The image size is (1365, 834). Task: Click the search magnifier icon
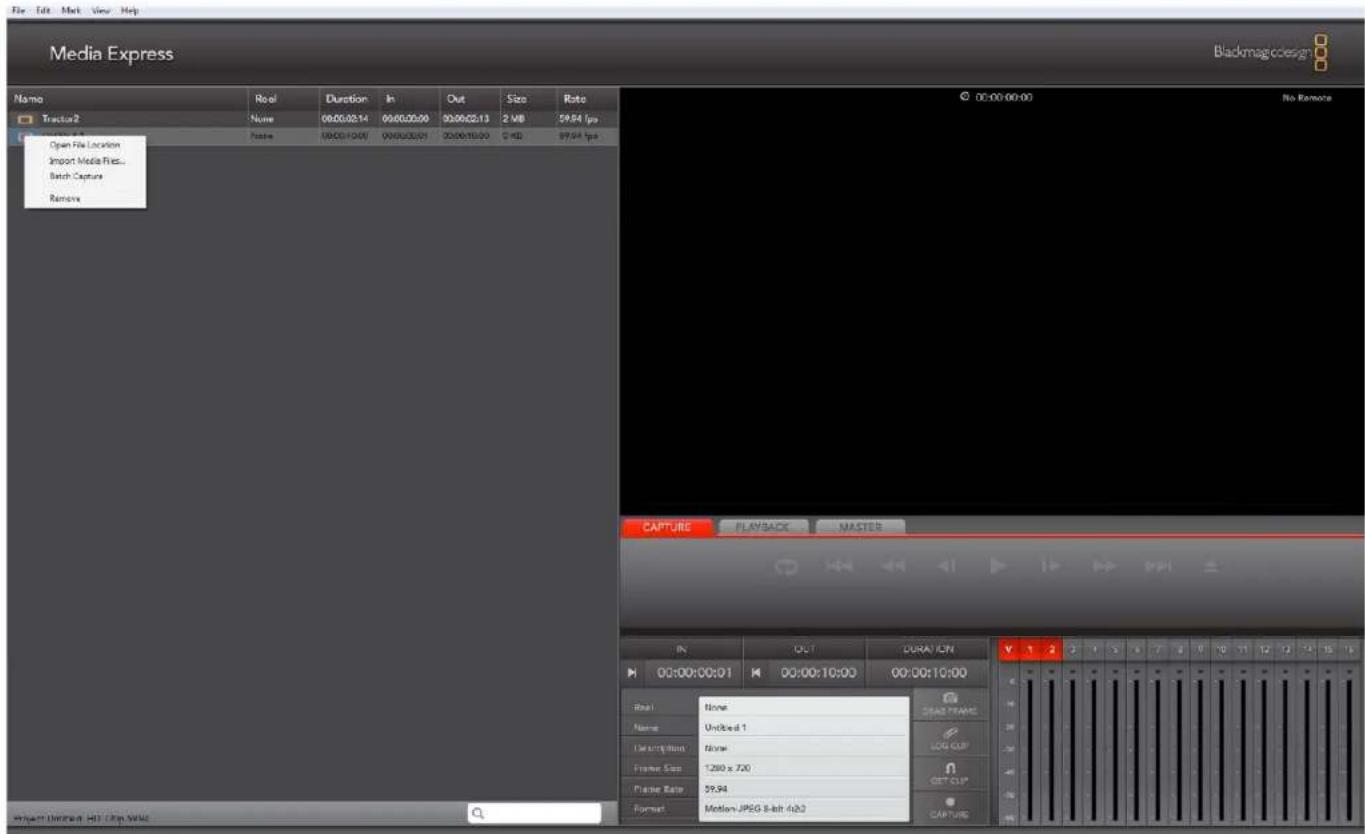pyautogui.click(x=479, y=814)
